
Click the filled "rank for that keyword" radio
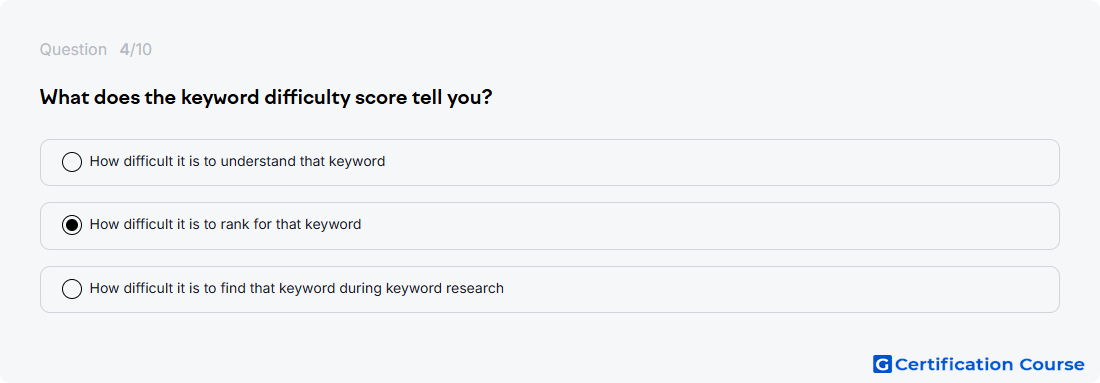[72, 225]
